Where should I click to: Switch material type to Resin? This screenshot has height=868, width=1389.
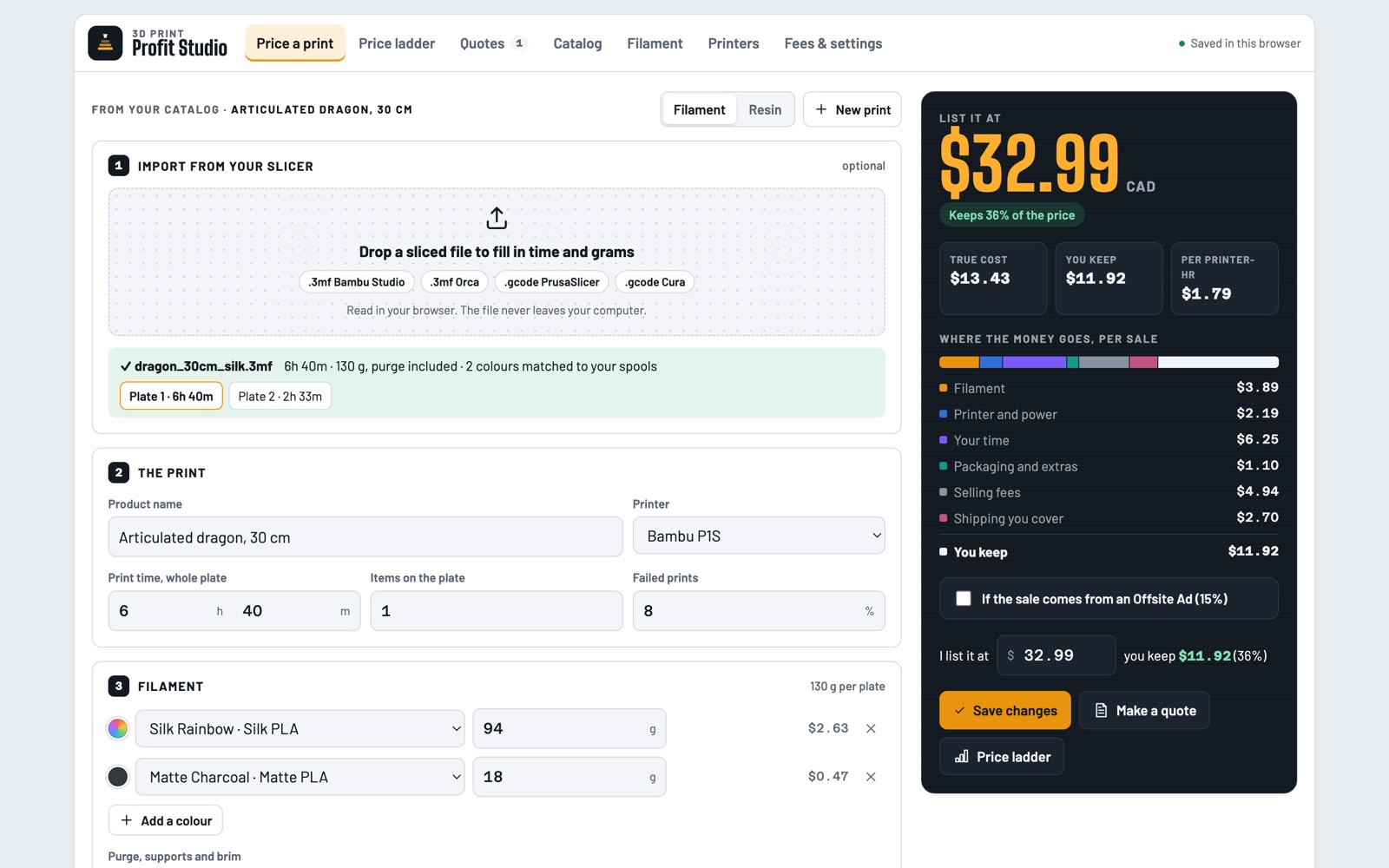pos(765,109)
